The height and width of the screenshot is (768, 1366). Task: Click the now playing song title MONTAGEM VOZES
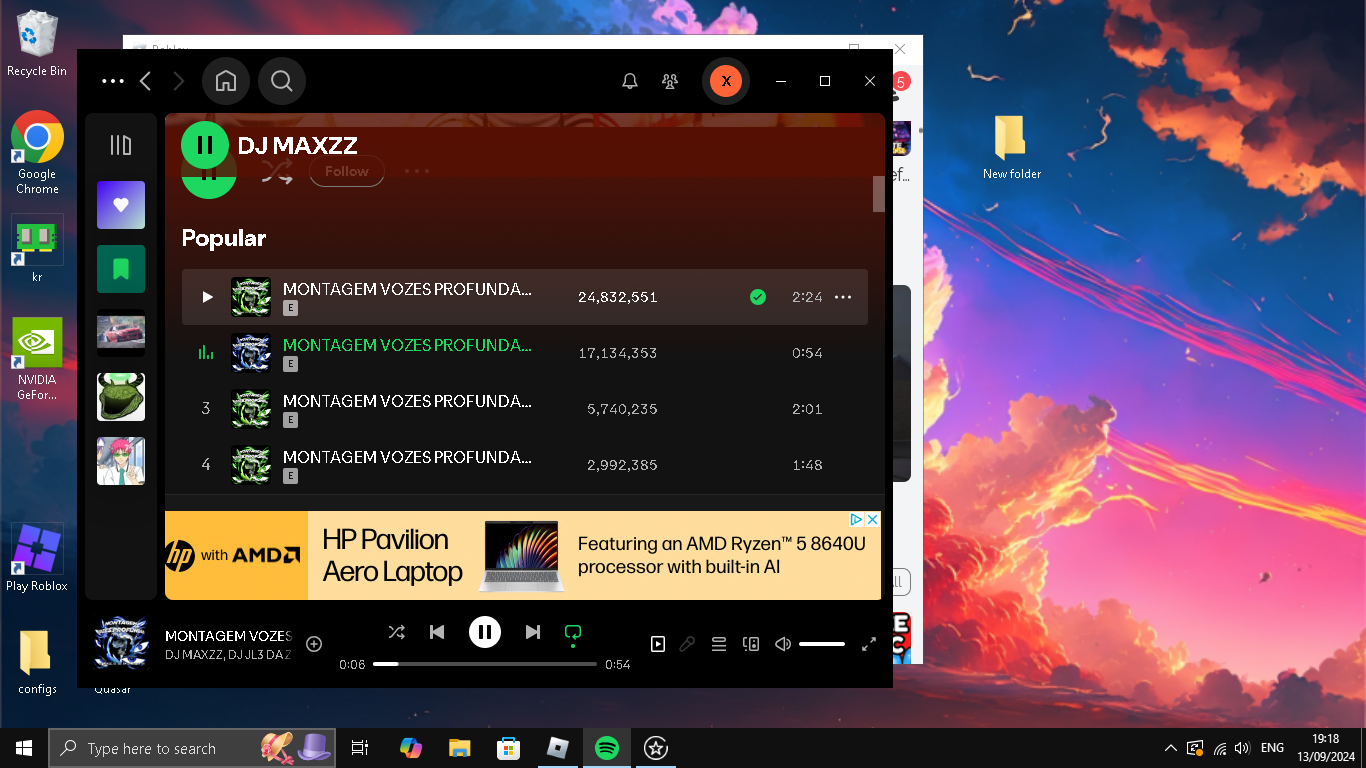(x=228, y=636)
